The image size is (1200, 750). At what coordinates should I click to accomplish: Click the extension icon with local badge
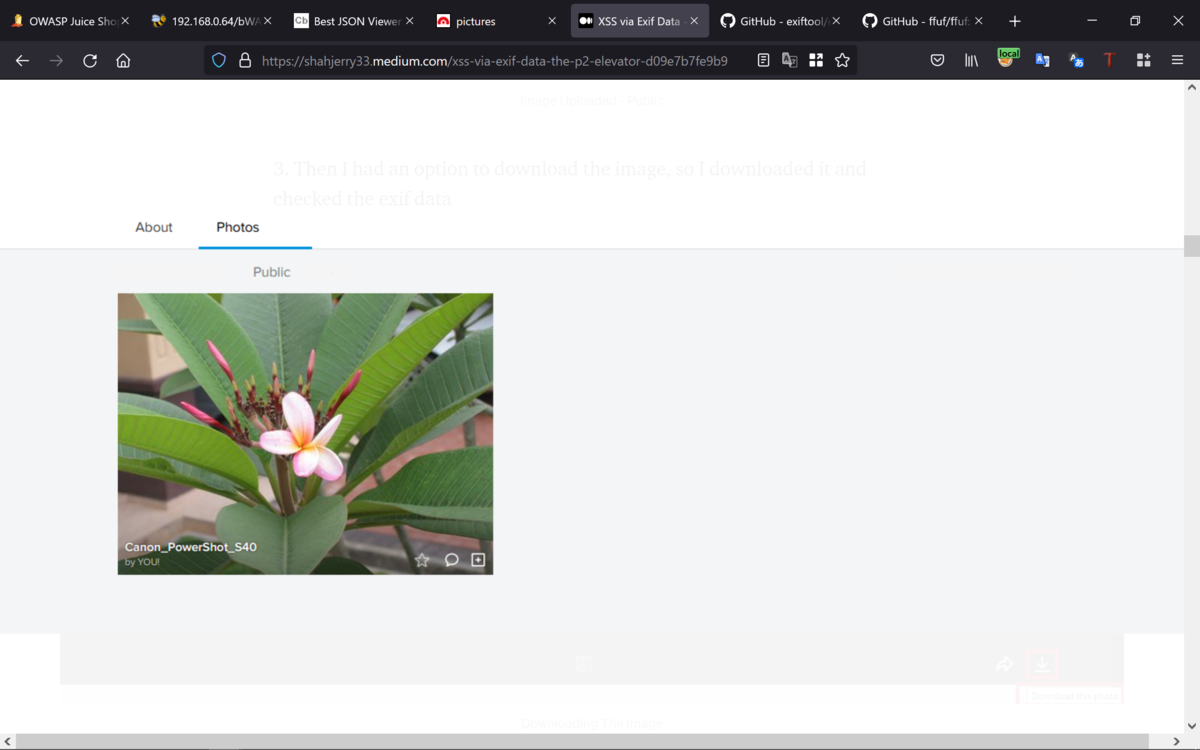1007,59
